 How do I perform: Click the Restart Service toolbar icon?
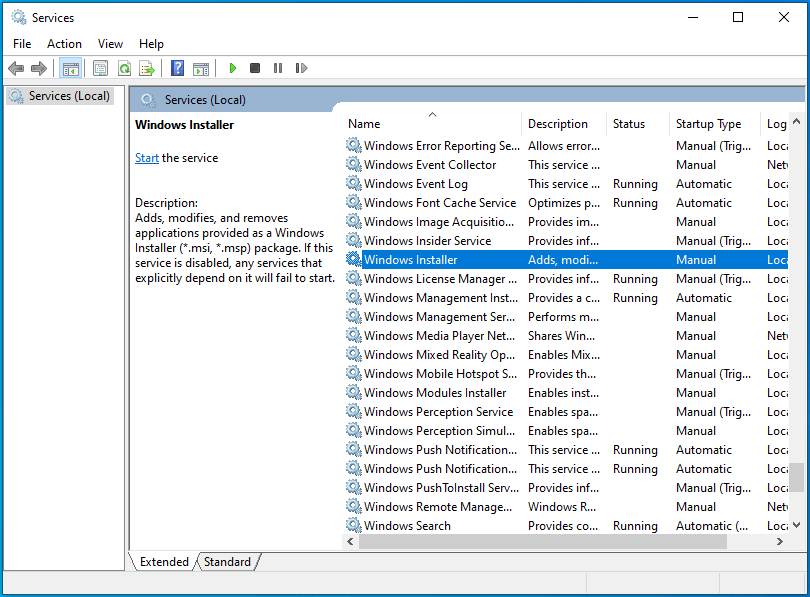[299, 68]
